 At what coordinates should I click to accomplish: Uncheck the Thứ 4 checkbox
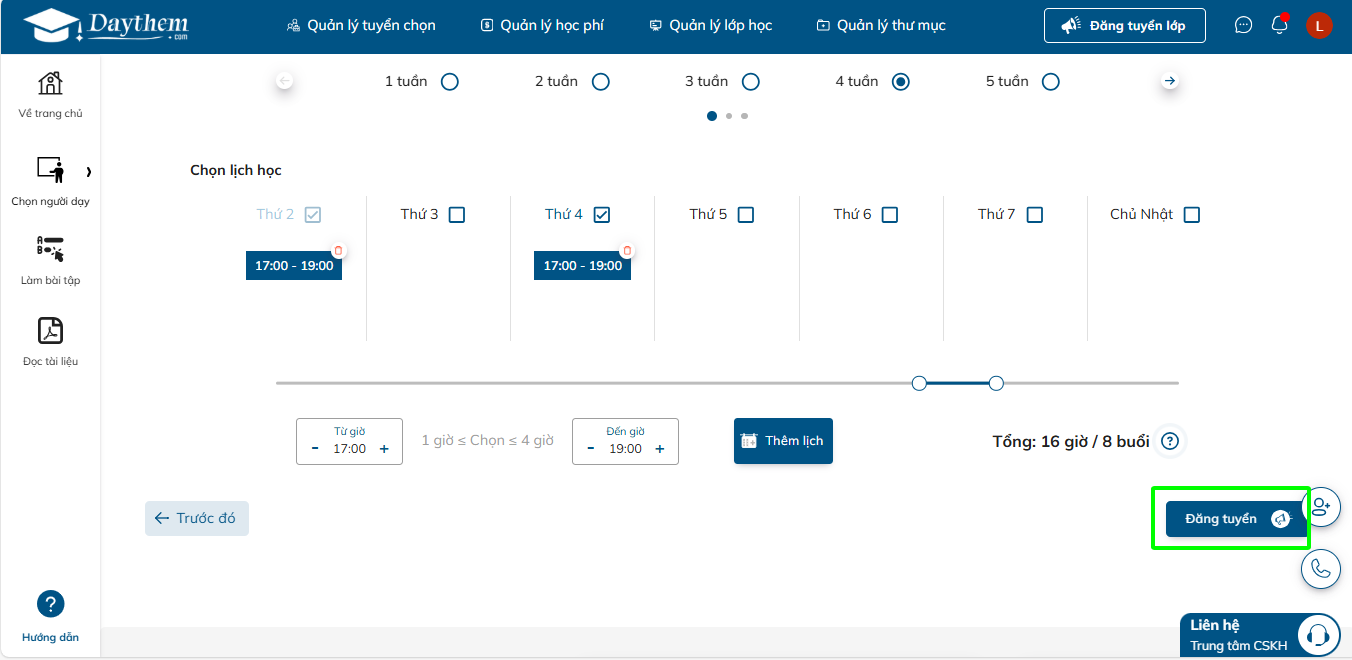[x=601, y=214]
